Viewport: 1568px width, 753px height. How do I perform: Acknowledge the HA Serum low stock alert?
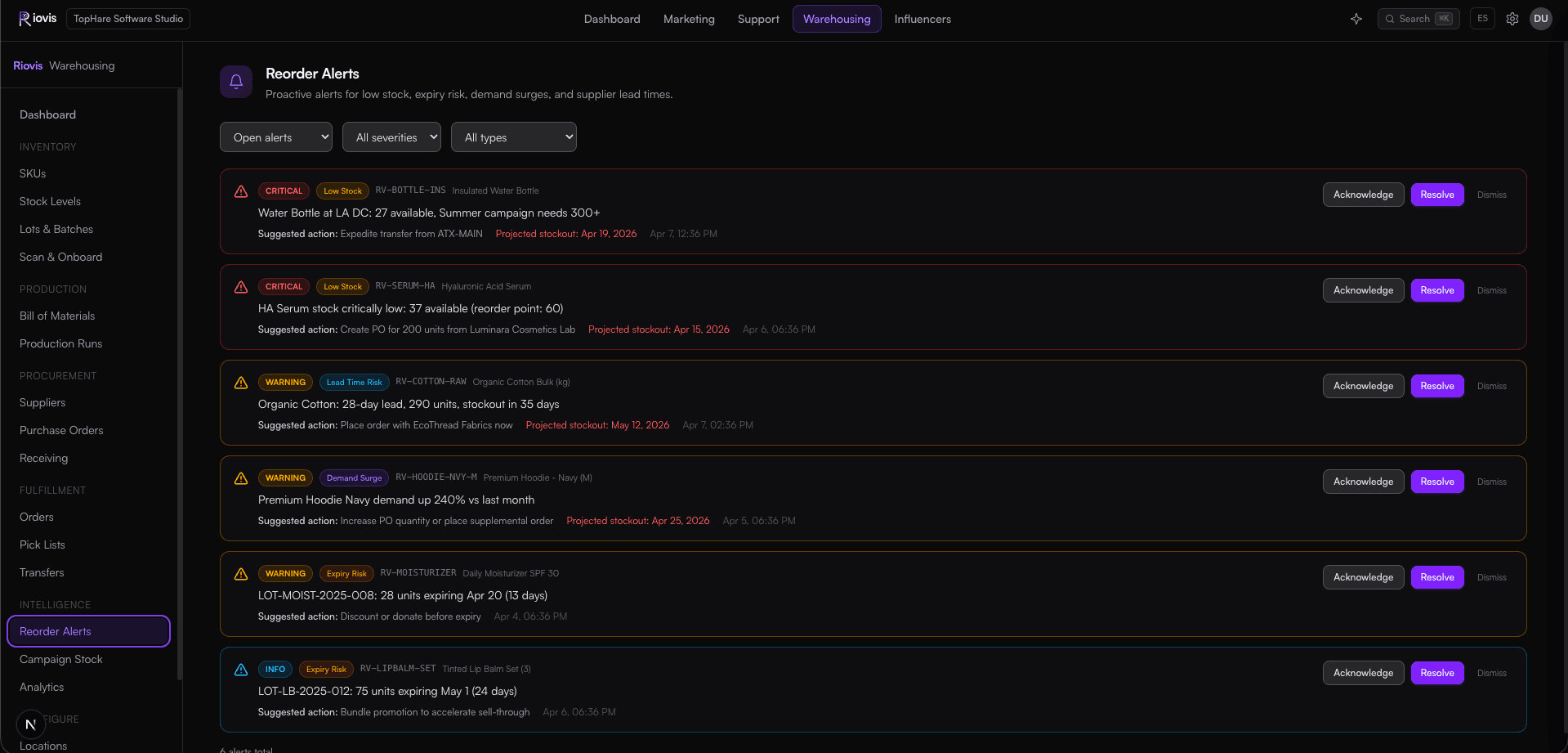tap(1364, 290)
